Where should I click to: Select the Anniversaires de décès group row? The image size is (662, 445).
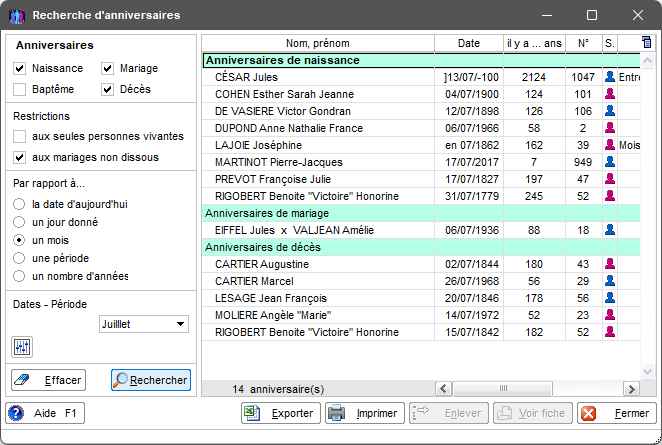(421, 247)
